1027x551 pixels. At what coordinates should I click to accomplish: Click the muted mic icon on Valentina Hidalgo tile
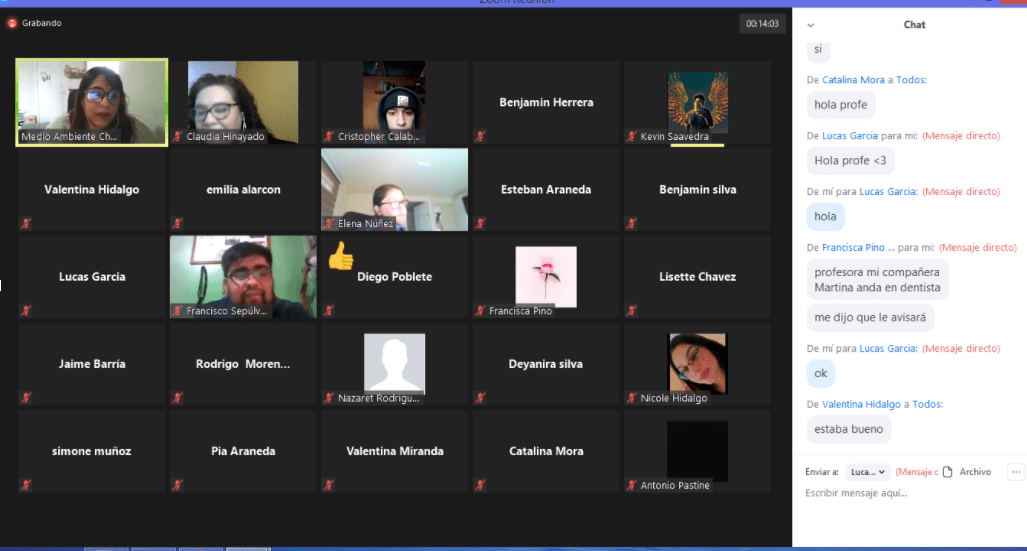click(26, 223)
